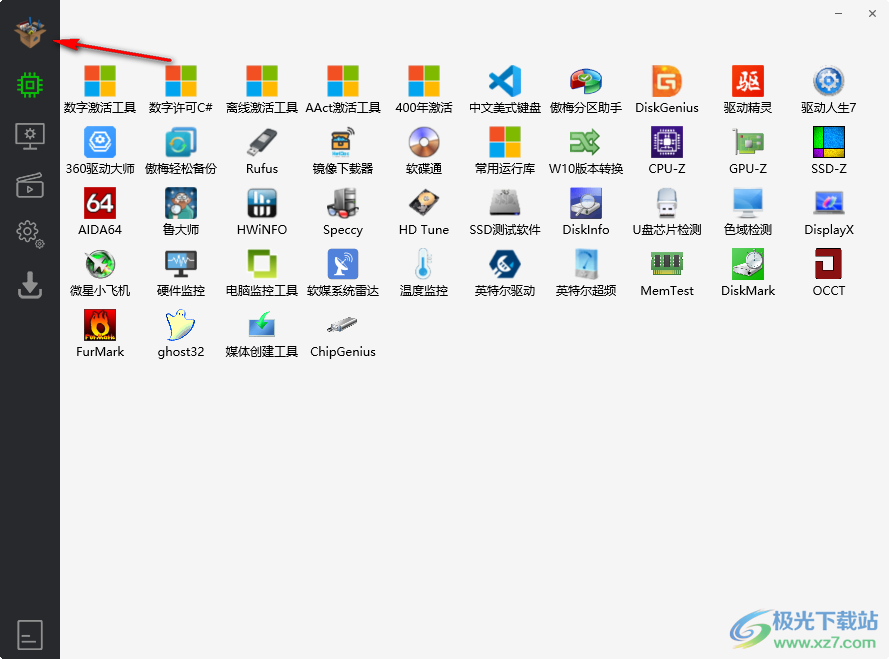
Task: Launch 数字许可C# tool
Action: (181, 90)
